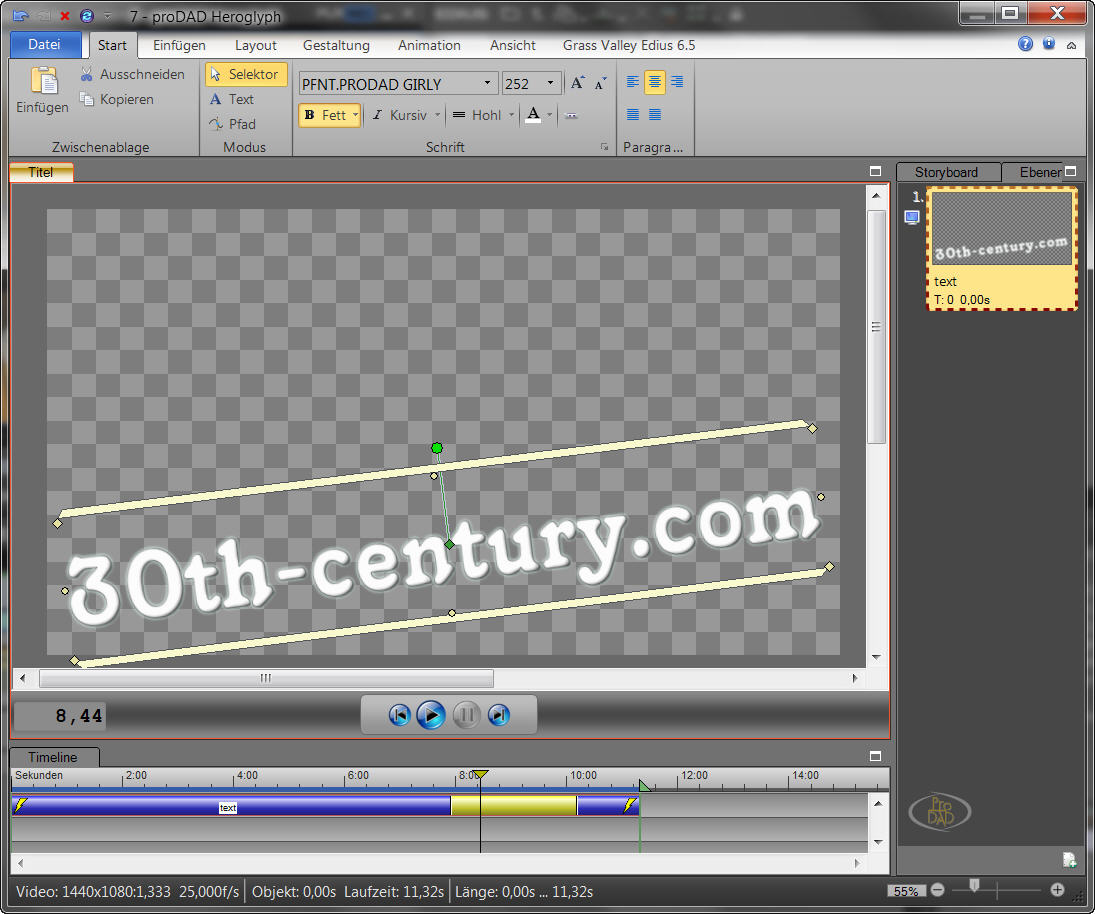Expand the Hohl outline dropdown arrow

[512, 115]
